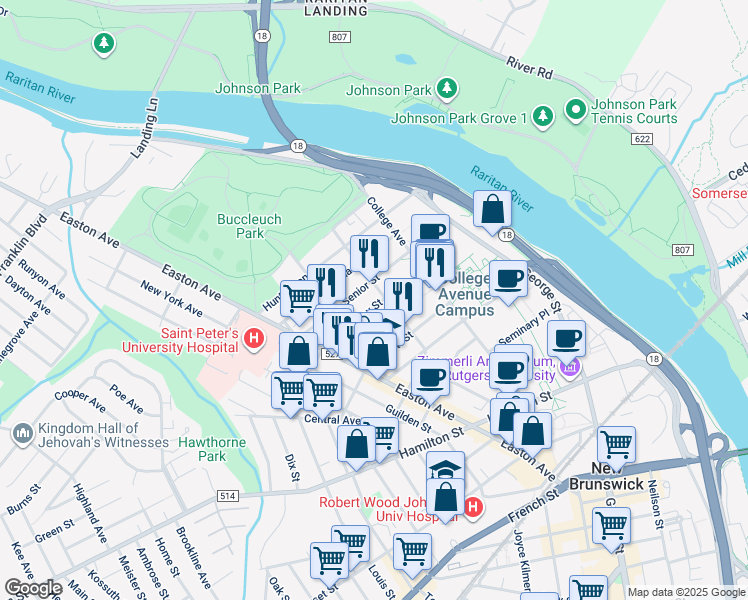Click the Hamilton St label

click(431, 443)
